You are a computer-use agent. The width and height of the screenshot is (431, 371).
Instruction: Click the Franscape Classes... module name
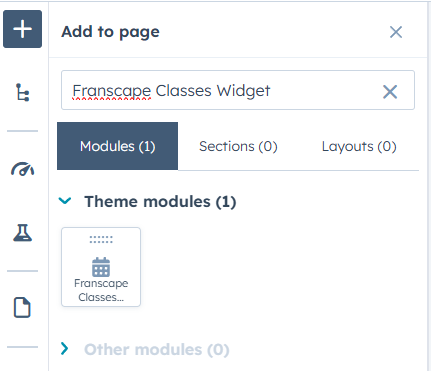(x=101, y=290)
